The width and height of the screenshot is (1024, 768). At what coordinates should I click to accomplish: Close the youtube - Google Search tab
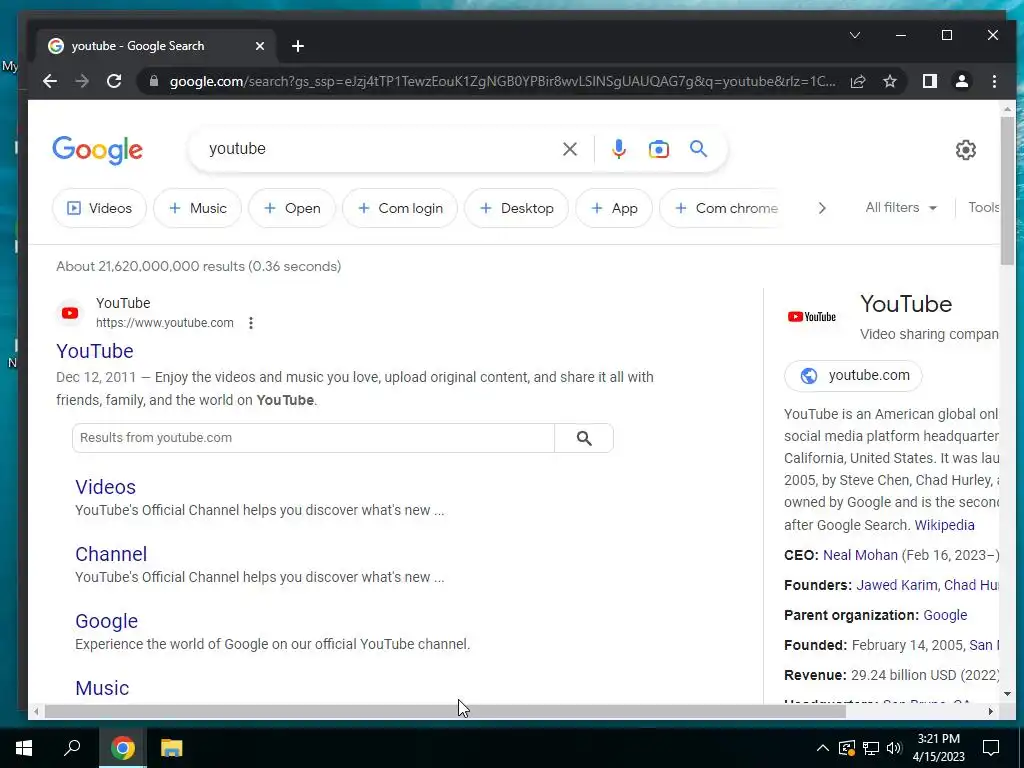(x=260, y=46)
